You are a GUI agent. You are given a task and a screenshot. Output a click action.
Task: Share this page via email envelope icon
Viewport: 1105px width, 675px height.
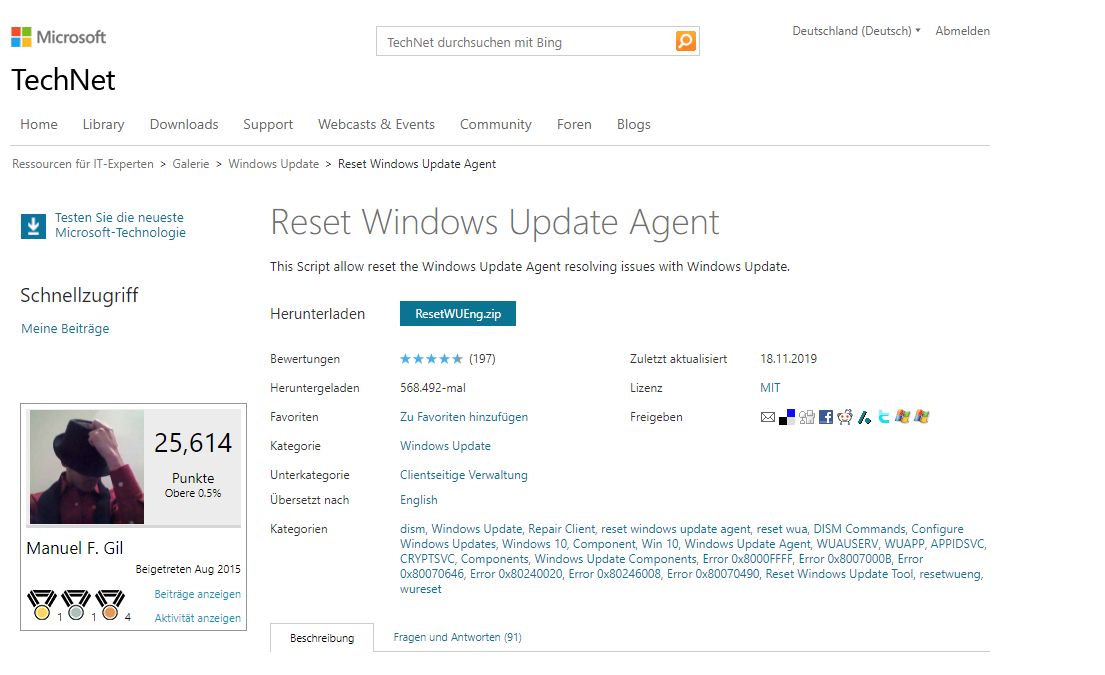pyautogui.click(x=768, y=417)
